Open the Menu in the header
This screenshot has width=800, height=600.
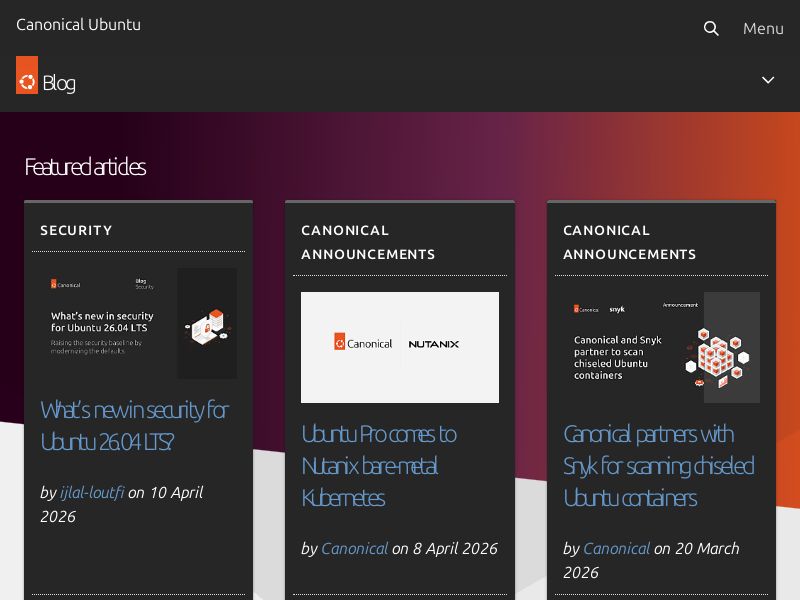click(763, 29)
